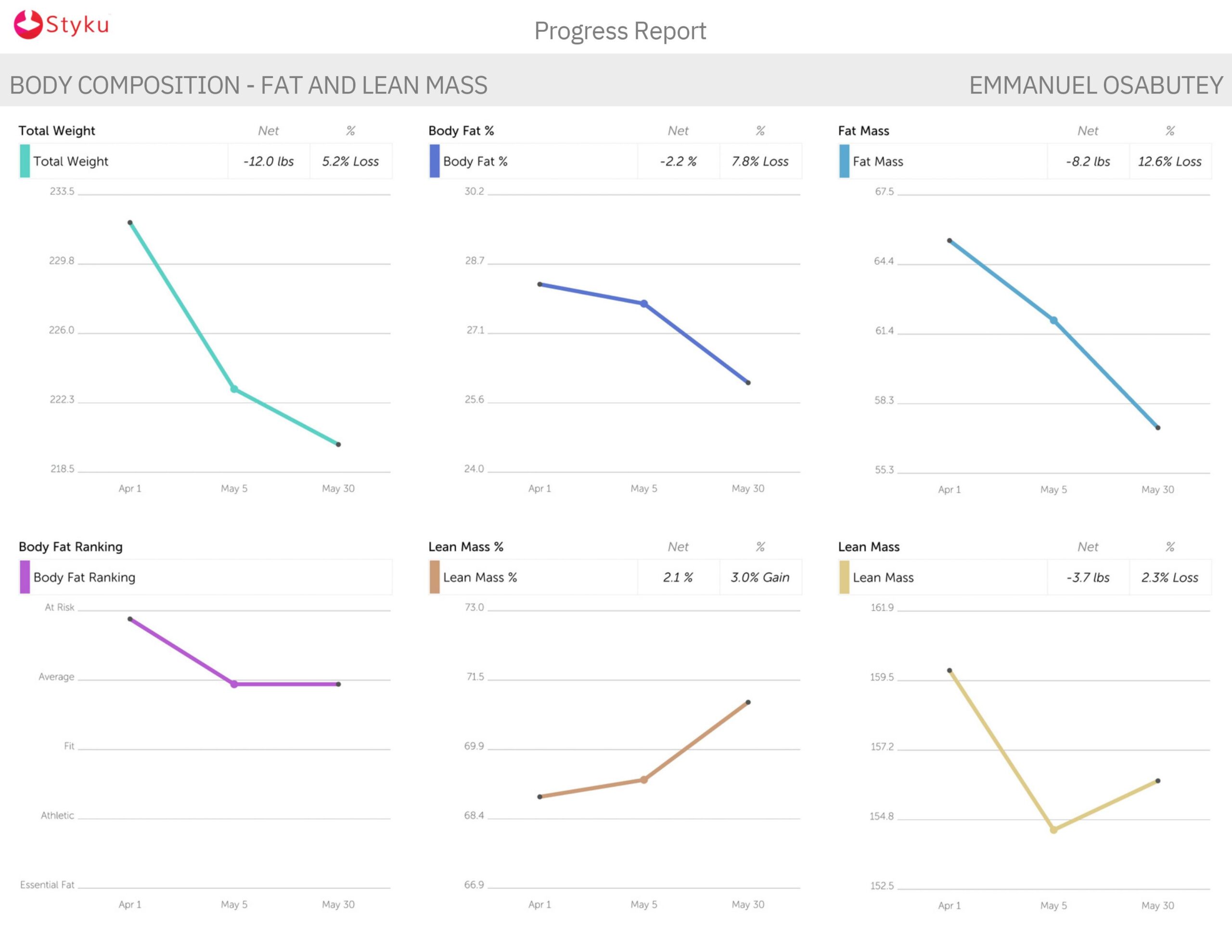Screen dimensions: 1232x952
Task: Click the Styku logo icon
Action: tap(29, 25)
